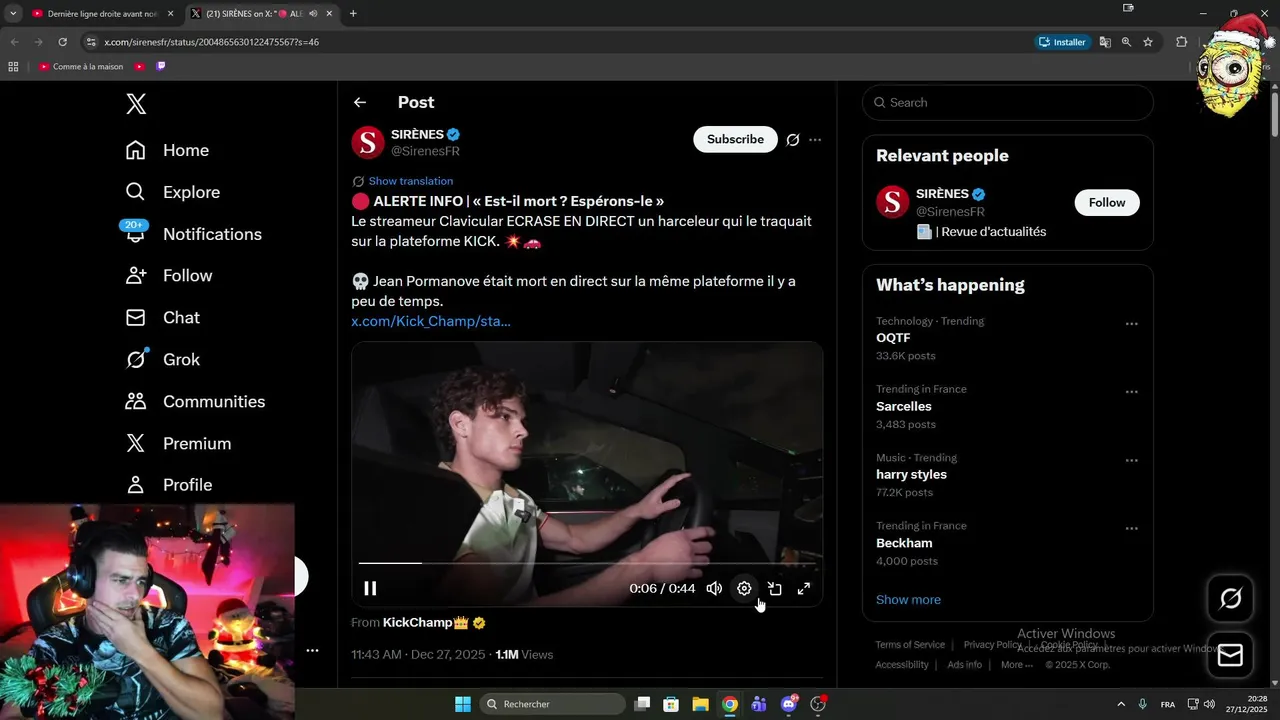Open the X logo home link
Image resolution: width=1280 pixels, height=720 pixels.
[x=136, y=104]
